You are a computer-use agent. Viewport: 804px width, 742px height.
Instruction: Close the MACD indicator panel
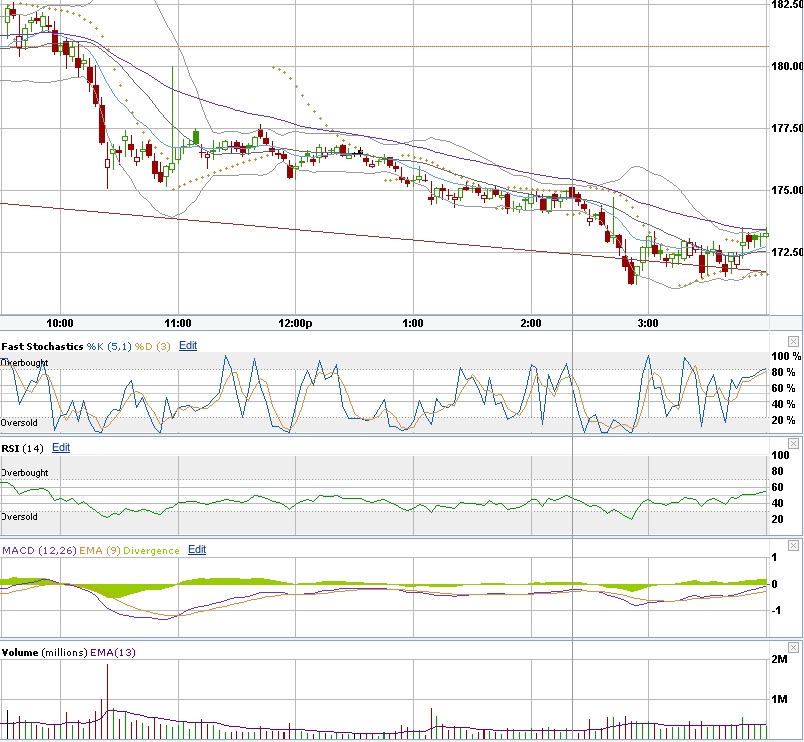[x=793, y=545]
